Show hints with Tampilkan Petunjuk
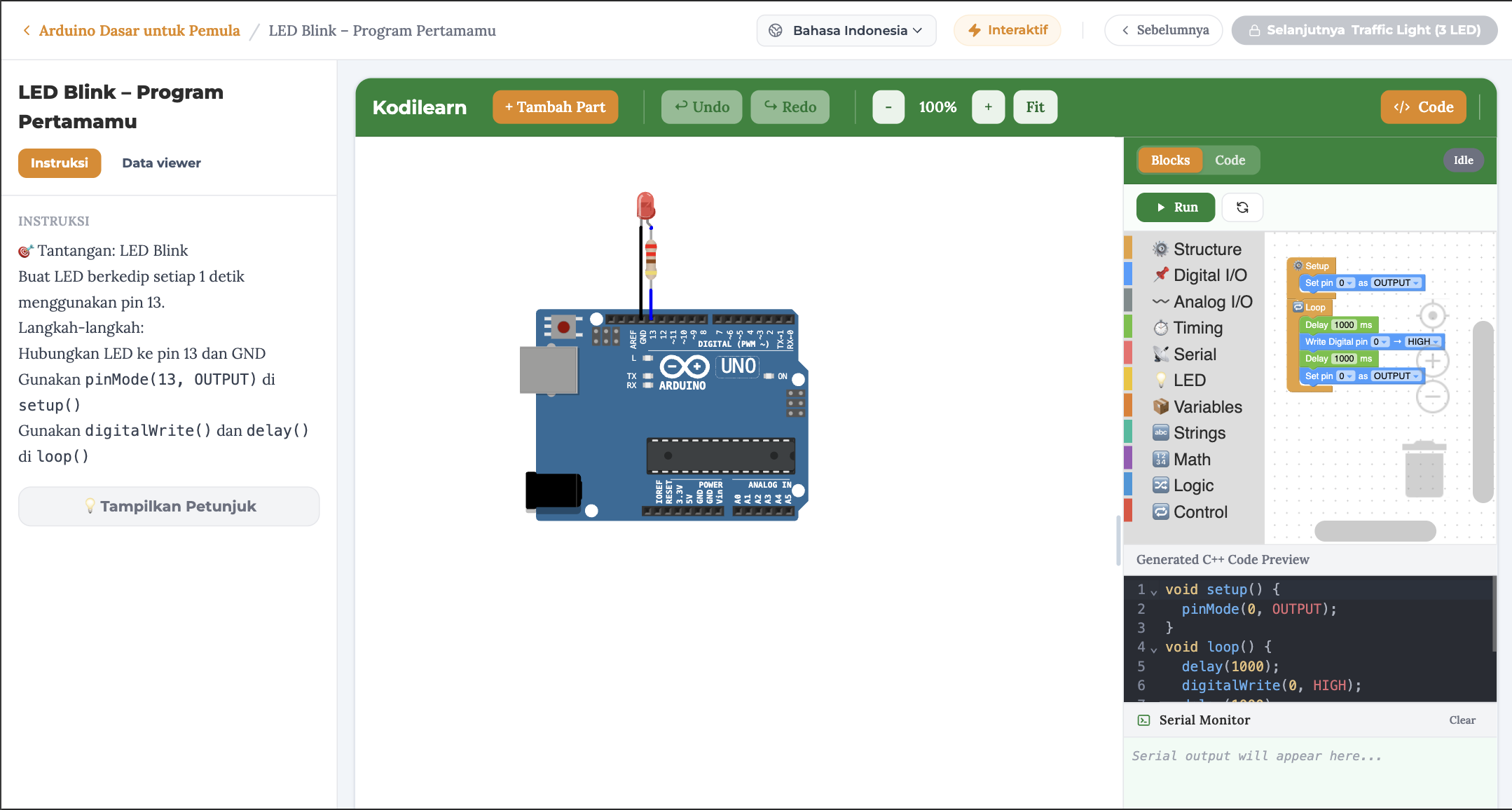This screenshot has width=1512, height=810. click(169, 507)
